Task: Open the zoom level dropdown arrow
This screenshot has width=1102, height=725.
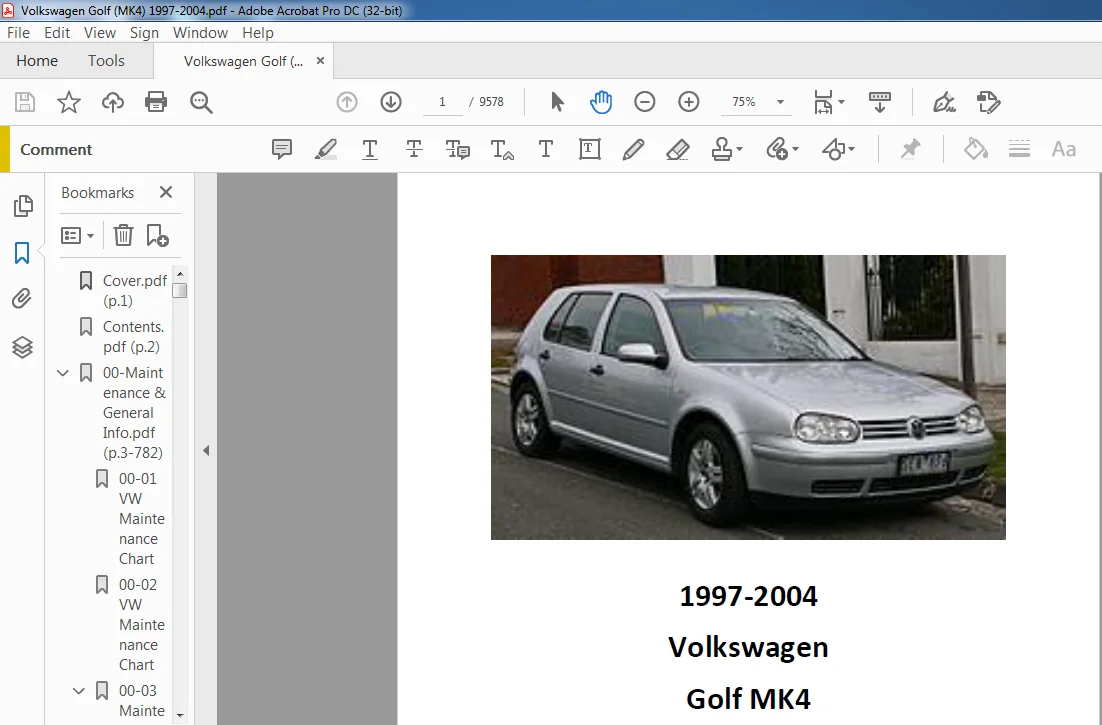Action: pyautogui.click(x=780, y=103)
